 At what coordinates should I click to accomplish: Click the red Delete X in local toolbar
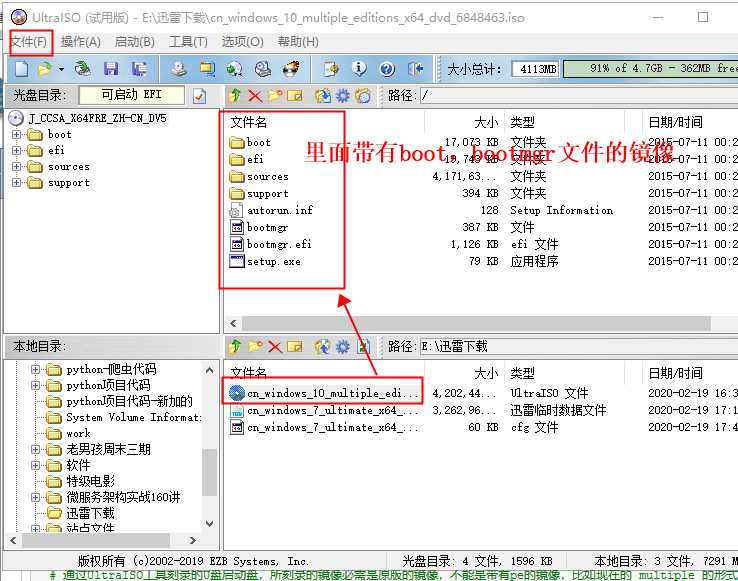(275, 347)
